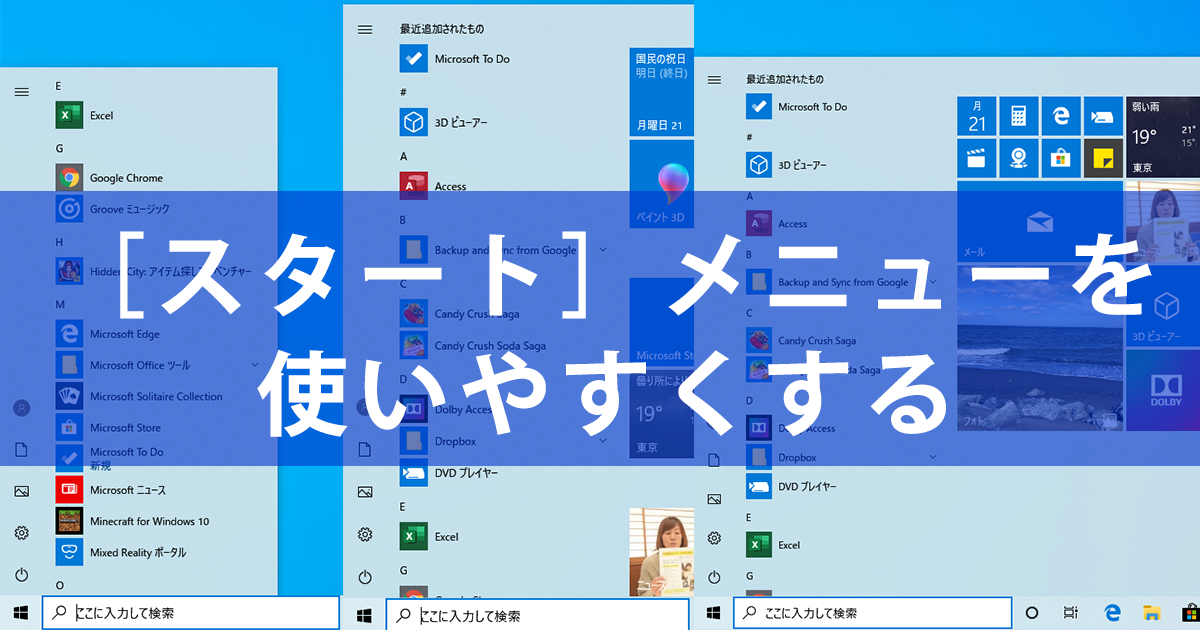Click the calendar tile showing 国民の祝日
This screenshot has height=630, width=1200.
click(661, 92)
